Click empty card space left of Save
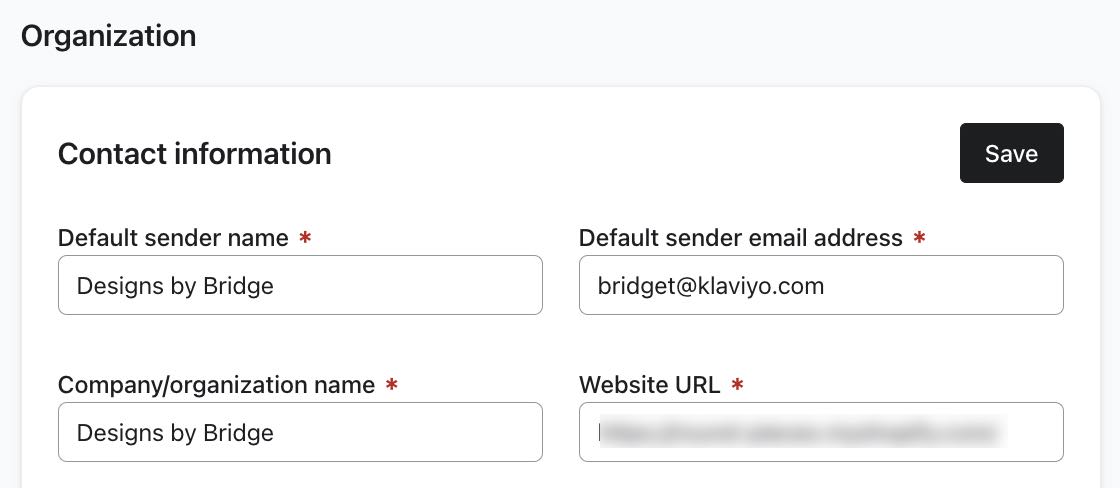This screenshot has width=1120, height=488. pos(650,153)
